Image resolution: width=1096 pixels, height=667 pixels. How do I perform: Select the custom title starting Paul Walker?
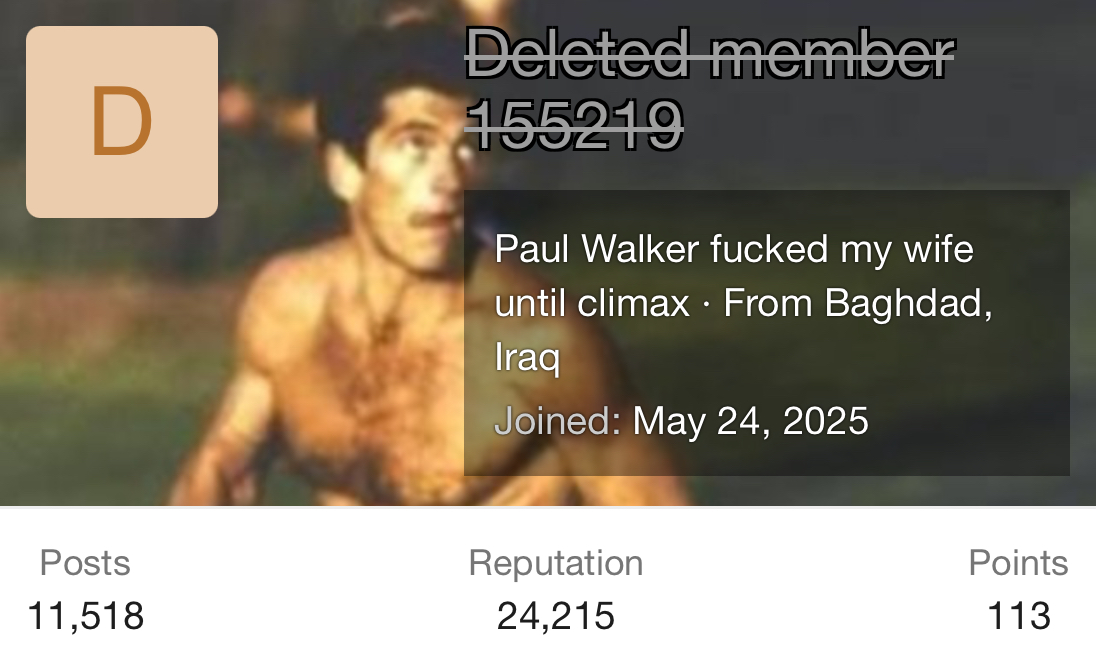(734, 275)
